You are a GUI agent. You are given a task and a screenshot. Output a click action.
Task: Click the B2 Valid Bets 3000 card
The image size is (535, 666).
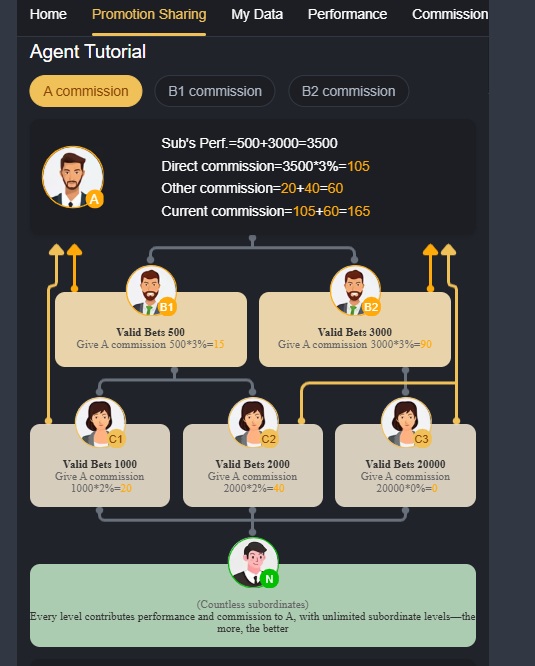(355, 329)
